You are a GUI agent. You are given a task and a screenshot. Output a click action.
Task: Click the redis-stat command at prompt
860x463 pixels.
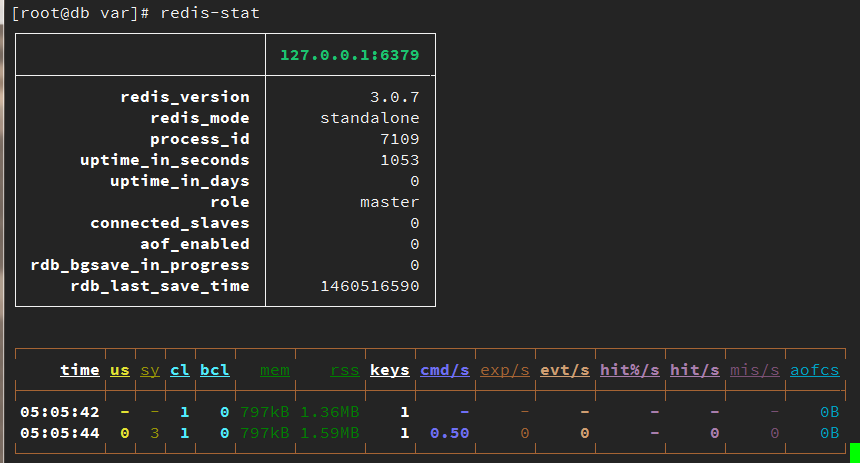tap(210, 13)
